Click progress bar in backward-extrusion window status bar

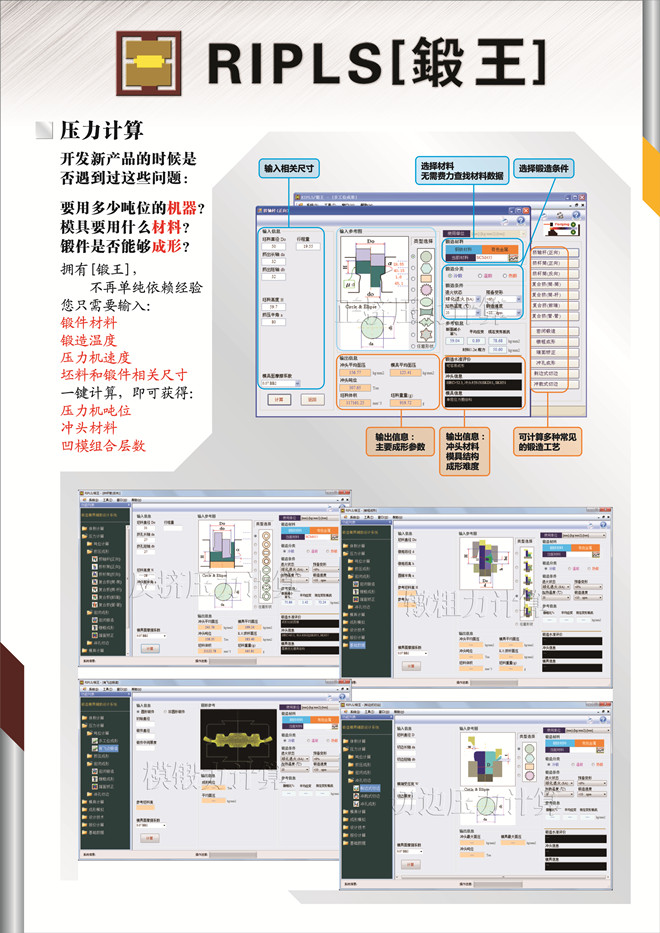233,659
